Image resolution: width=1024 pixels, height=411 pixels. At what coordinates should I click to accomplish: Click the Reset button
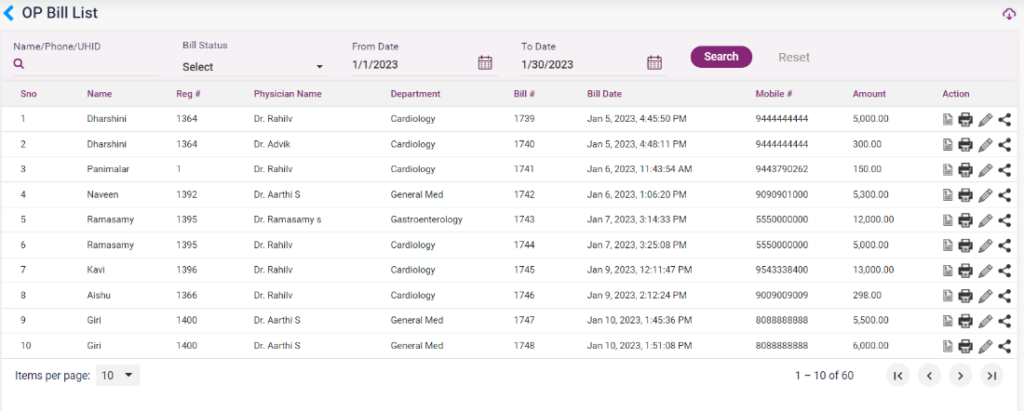(794, 57)
